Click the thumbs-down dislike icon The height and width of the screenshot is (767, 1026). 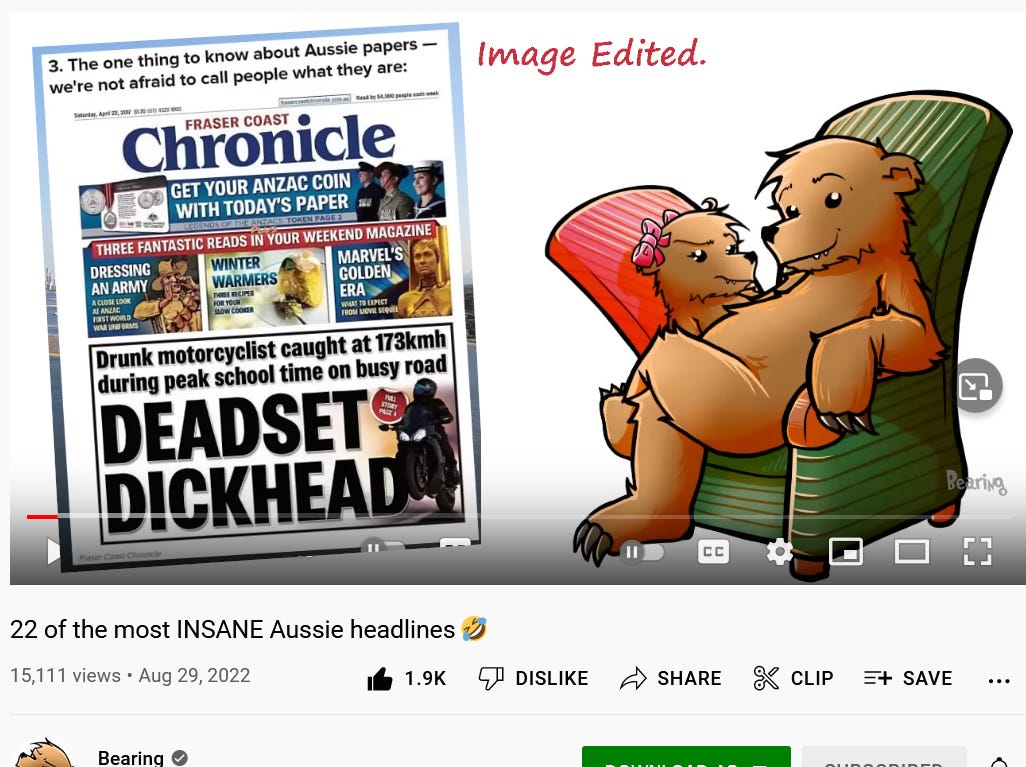pyautogui.click(x=491, y=679)
